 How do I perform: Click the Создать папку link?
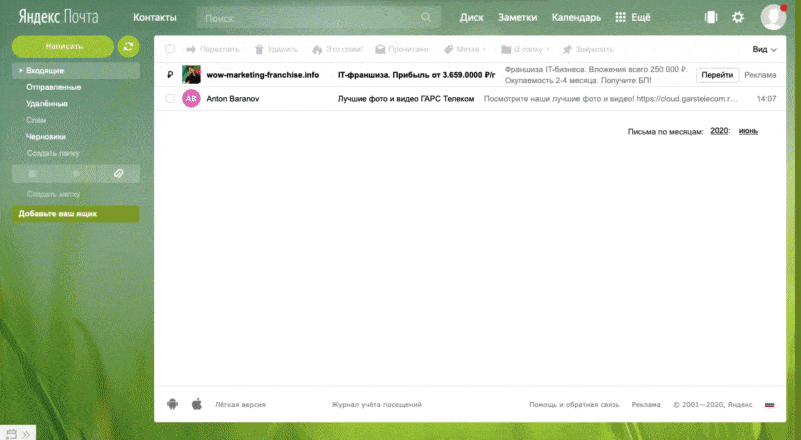[53, 153]
